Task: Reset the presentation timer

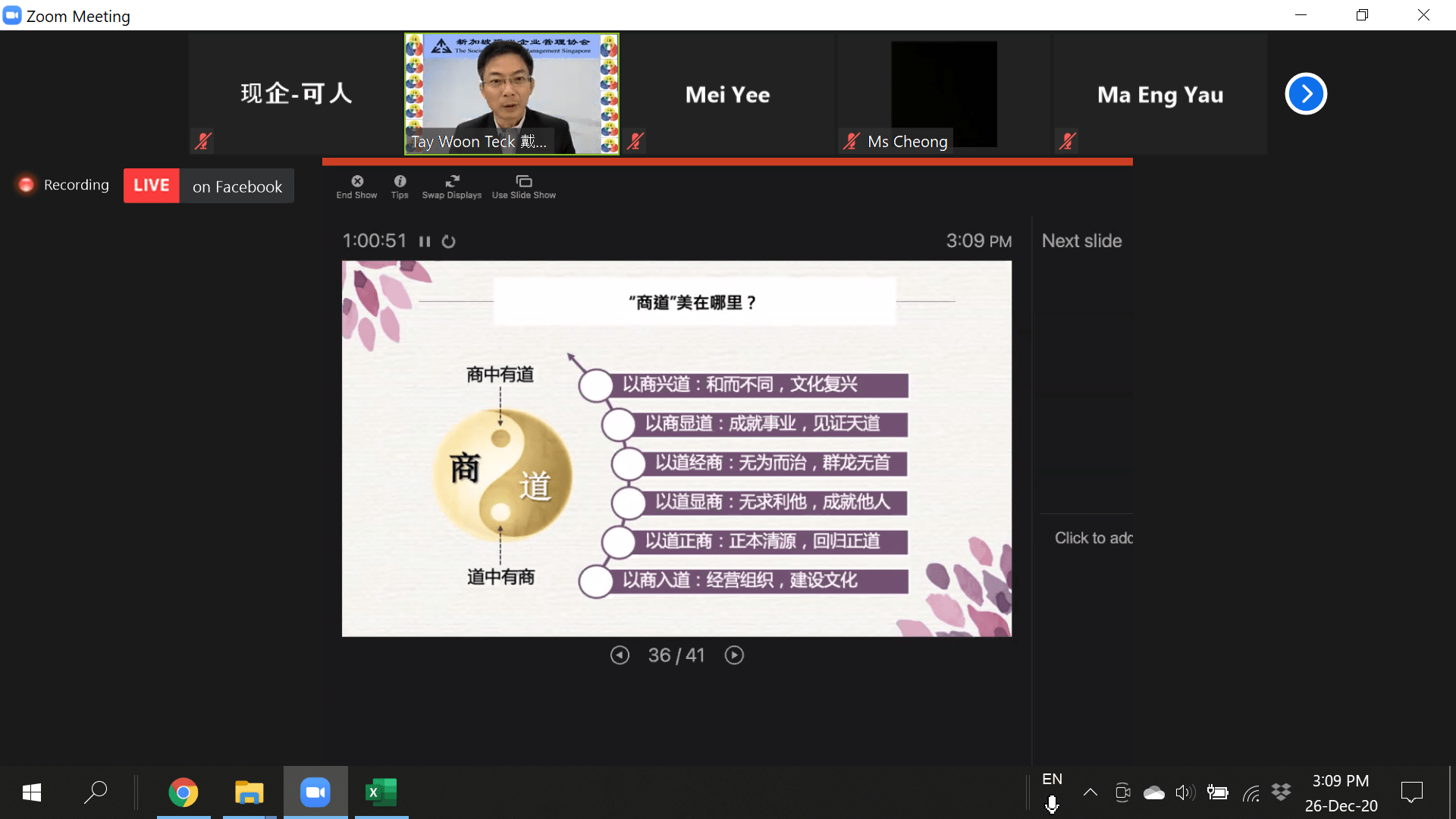Action: (x=449, y=242)
